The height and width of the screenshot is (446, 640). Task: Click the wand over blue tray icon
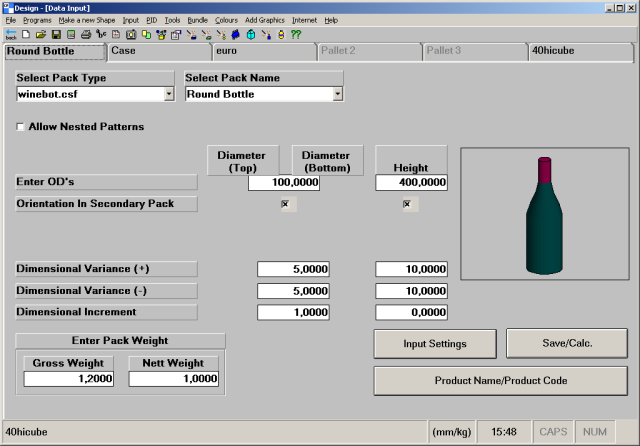click(191, 35)
